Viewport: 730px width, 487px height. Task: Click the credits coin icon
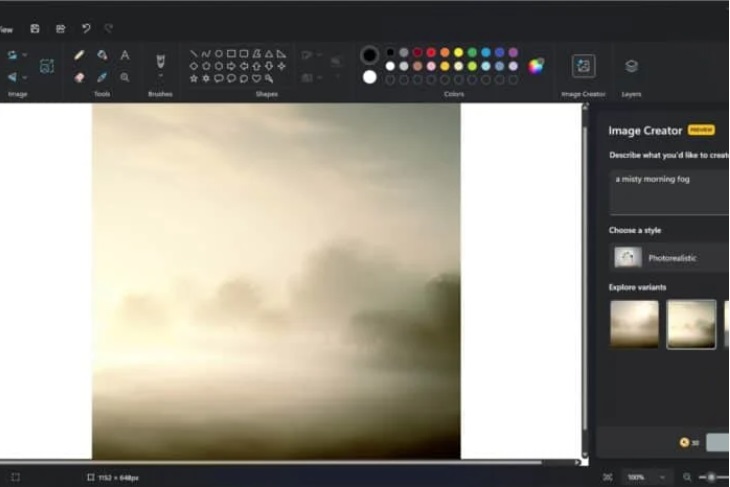684,442
